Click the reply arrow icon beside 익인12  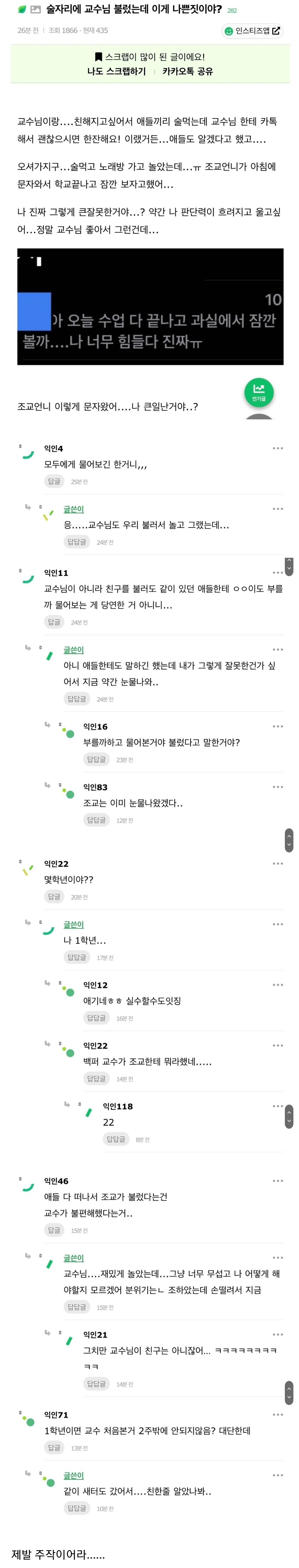pos(48,983)
